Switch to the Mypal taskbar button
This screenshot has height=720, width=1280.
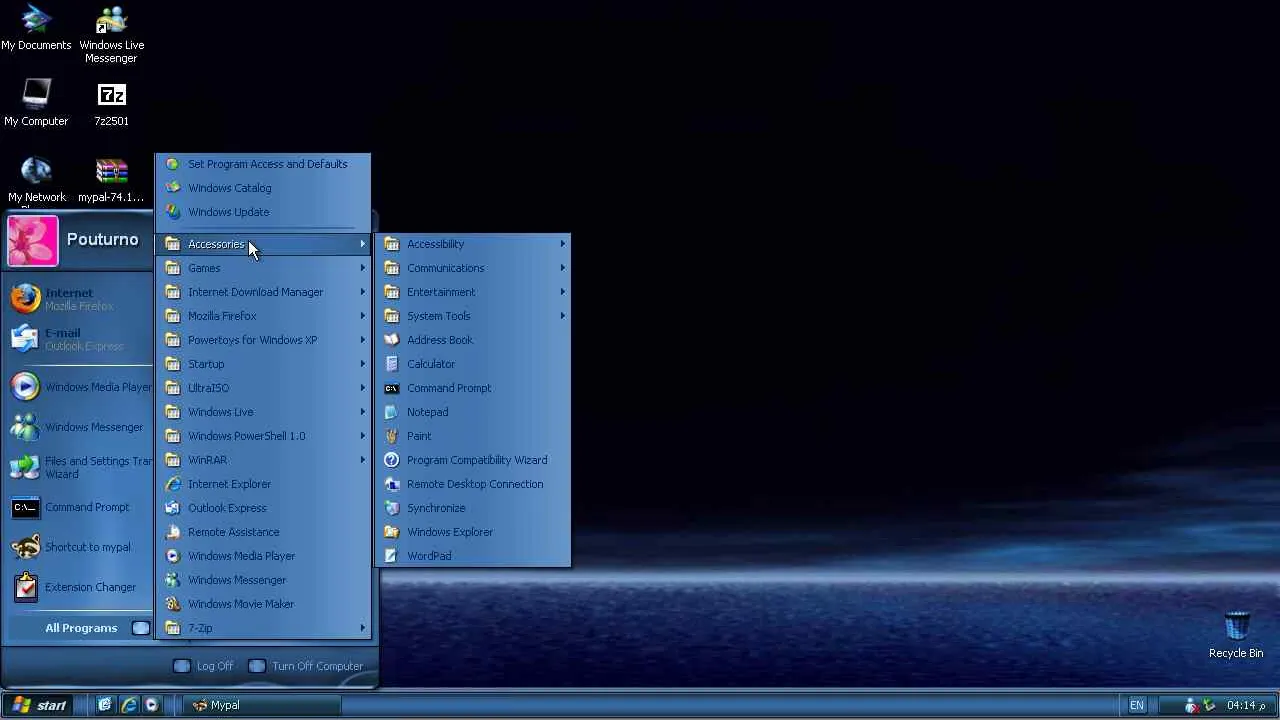pyautogui.click(x=264, y=705)
